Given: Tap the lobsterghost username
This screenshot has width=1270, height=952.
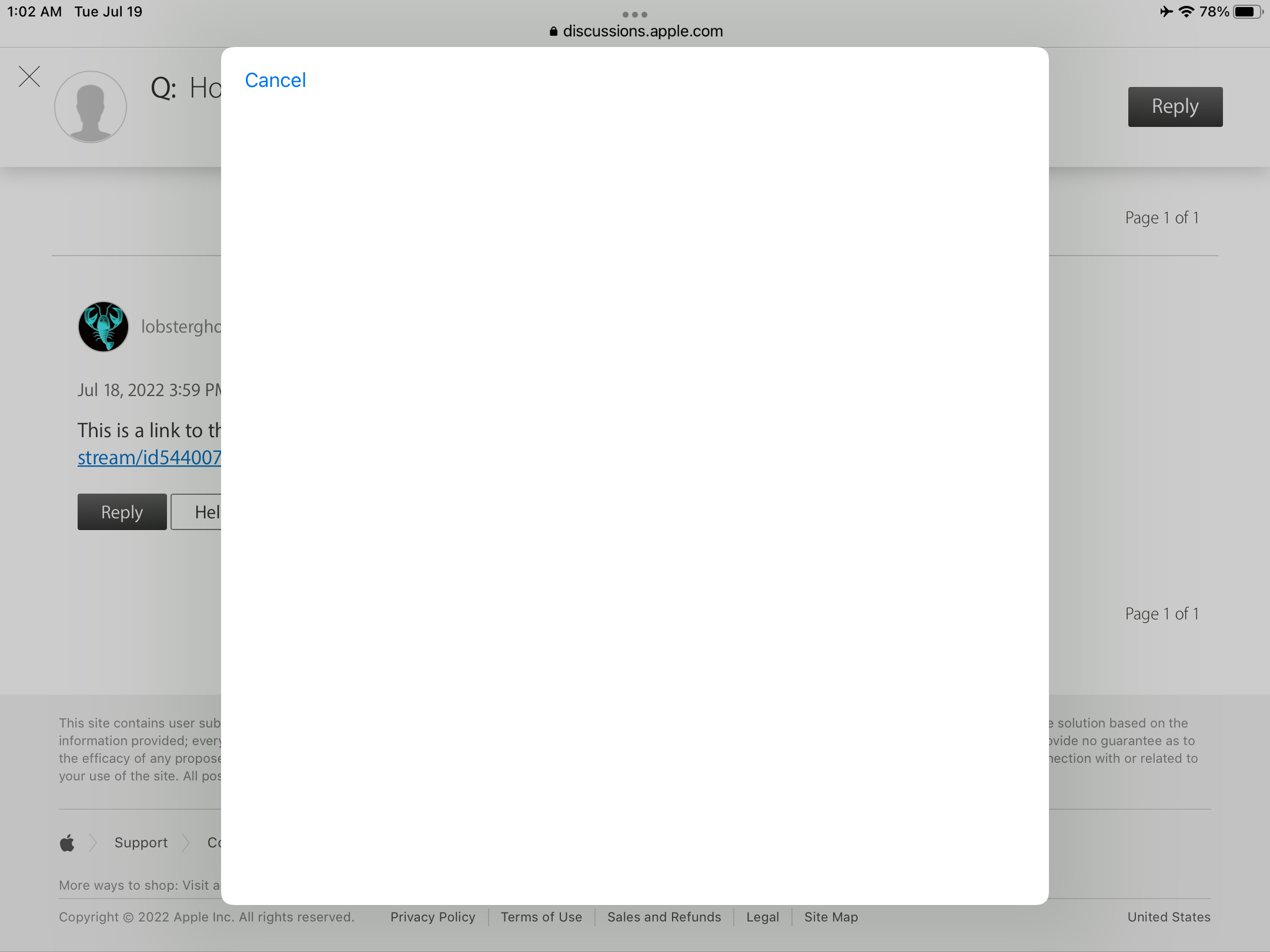Looking at the screenshot, I should tap(181, 327).
